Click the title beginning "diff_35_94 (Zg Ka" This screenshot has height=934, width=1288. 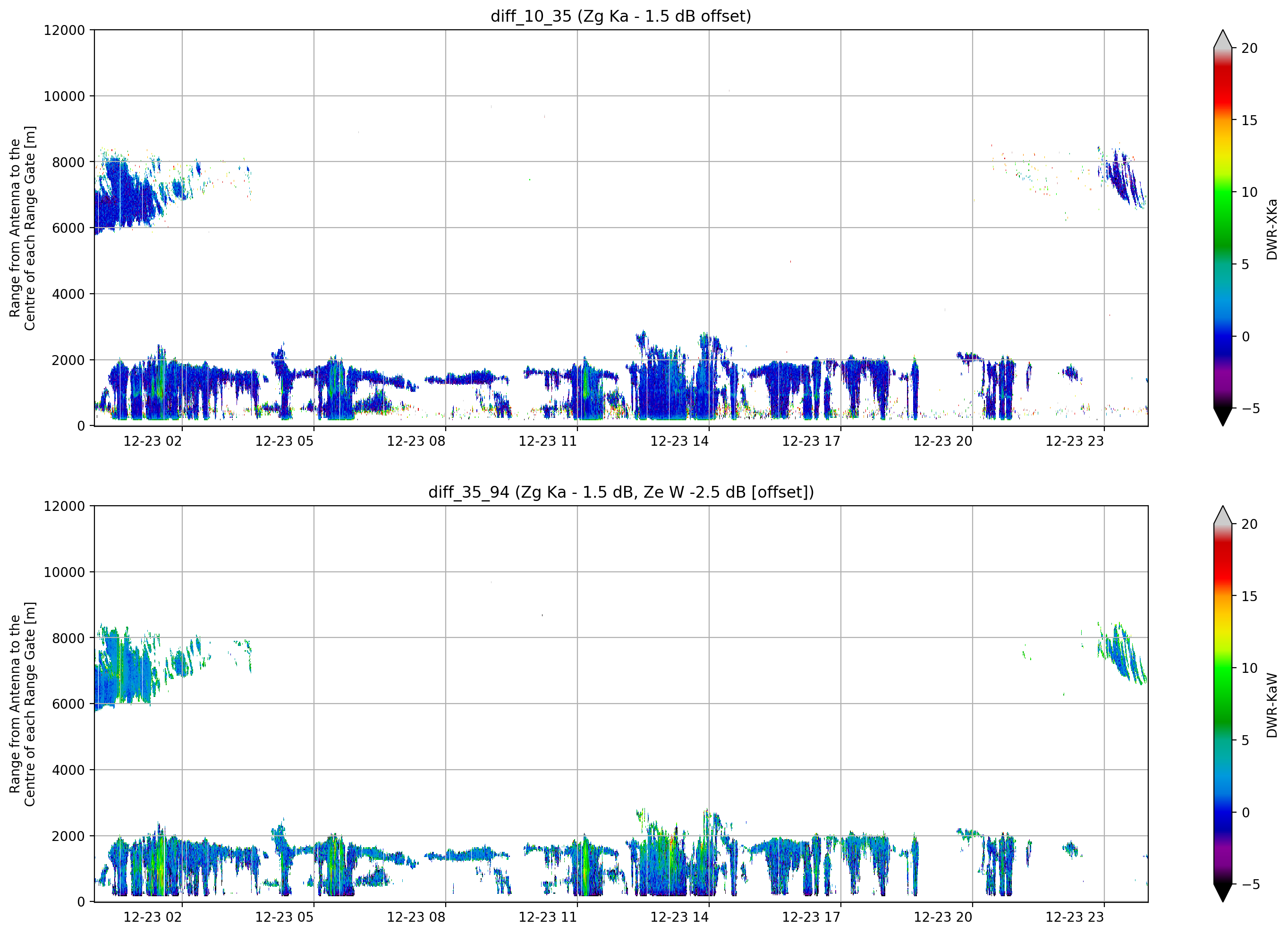click(621, 492)
